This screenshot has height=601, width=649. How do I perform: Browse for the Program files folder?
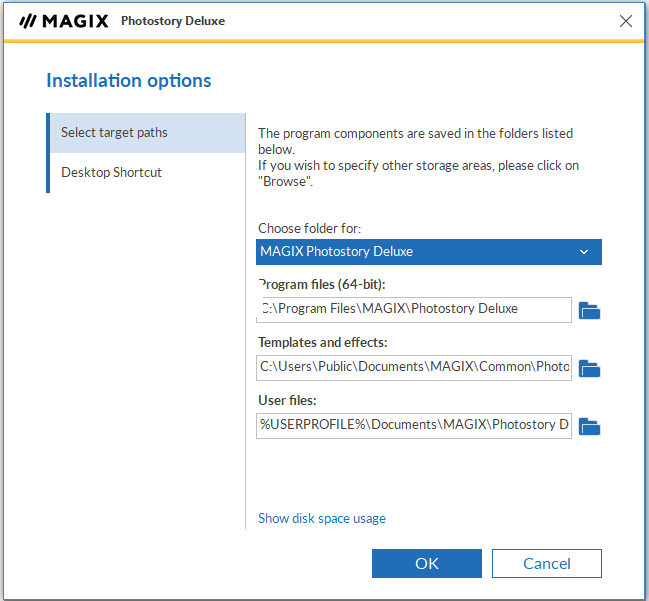[589, 310]
